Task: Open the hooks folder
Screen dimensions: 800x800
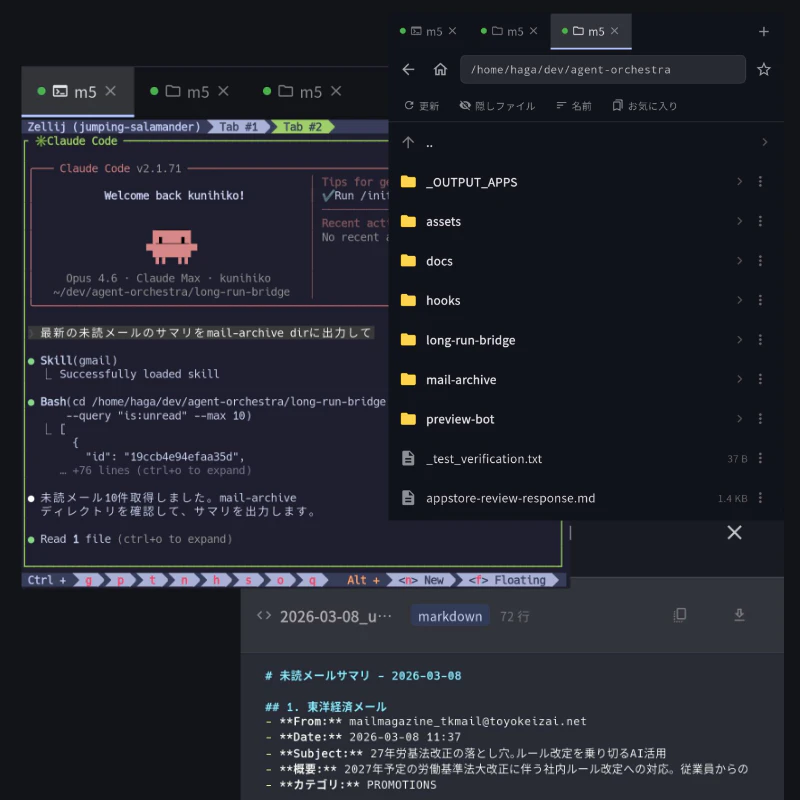Action: [x=586, y=301]
